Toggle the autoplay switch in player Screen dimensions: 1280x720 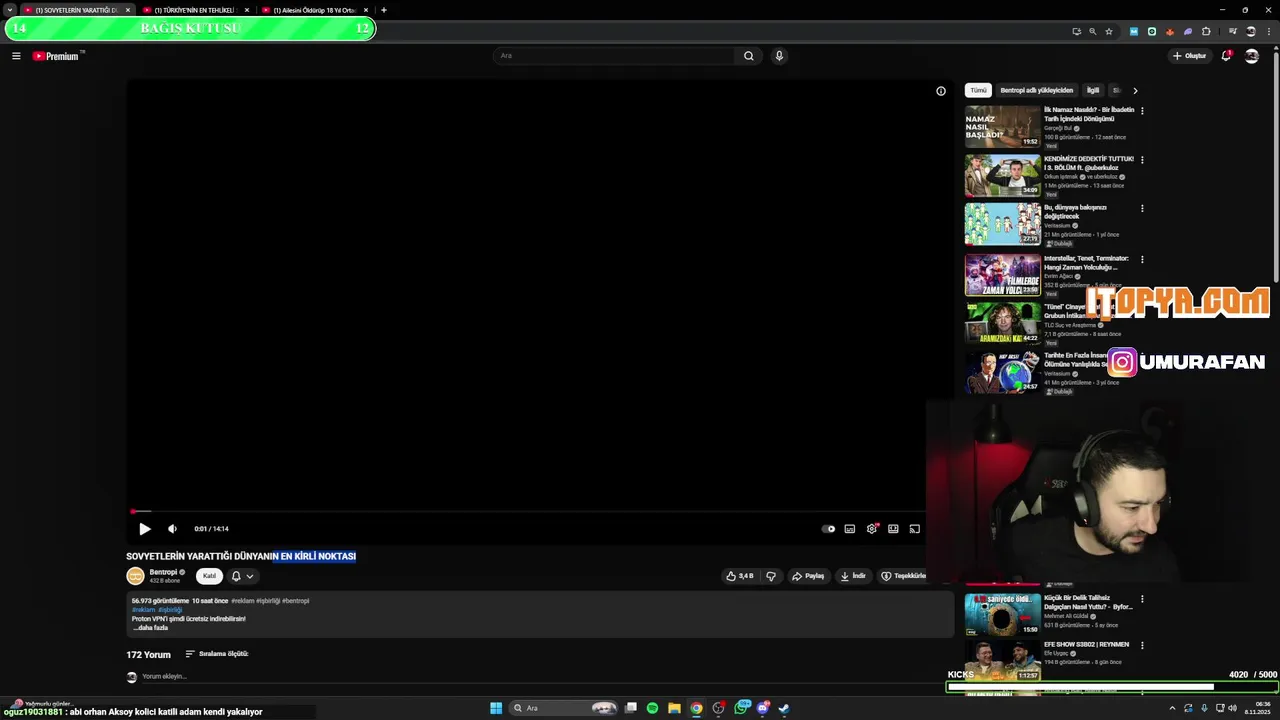[828, 529]
